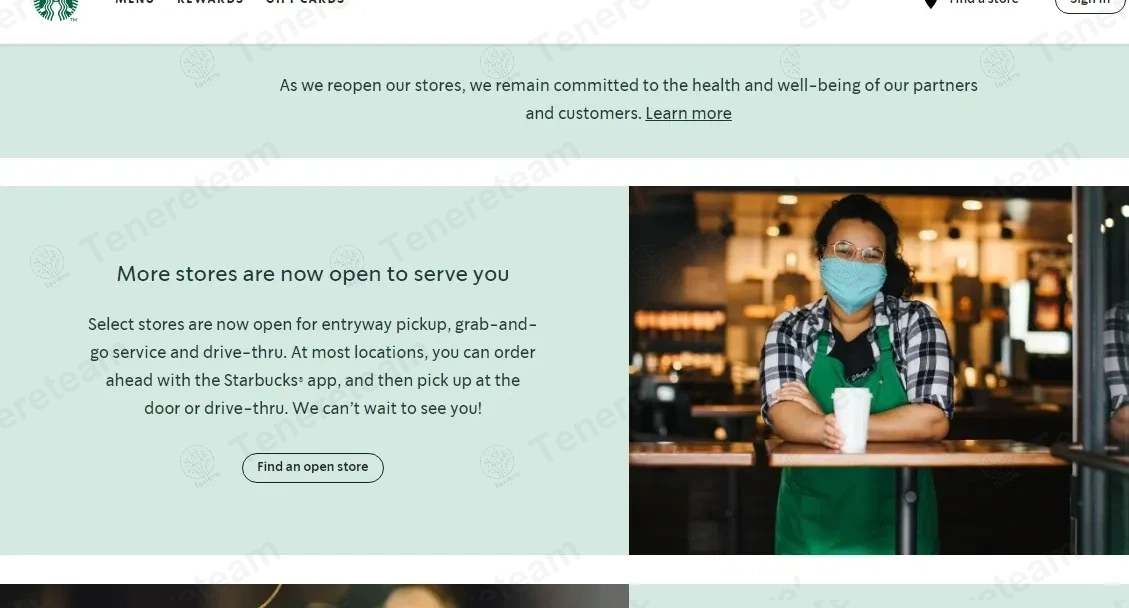Screen dimensions: 1129x608
Task: Follow the Learn more link
Action: tap(688, 113)
